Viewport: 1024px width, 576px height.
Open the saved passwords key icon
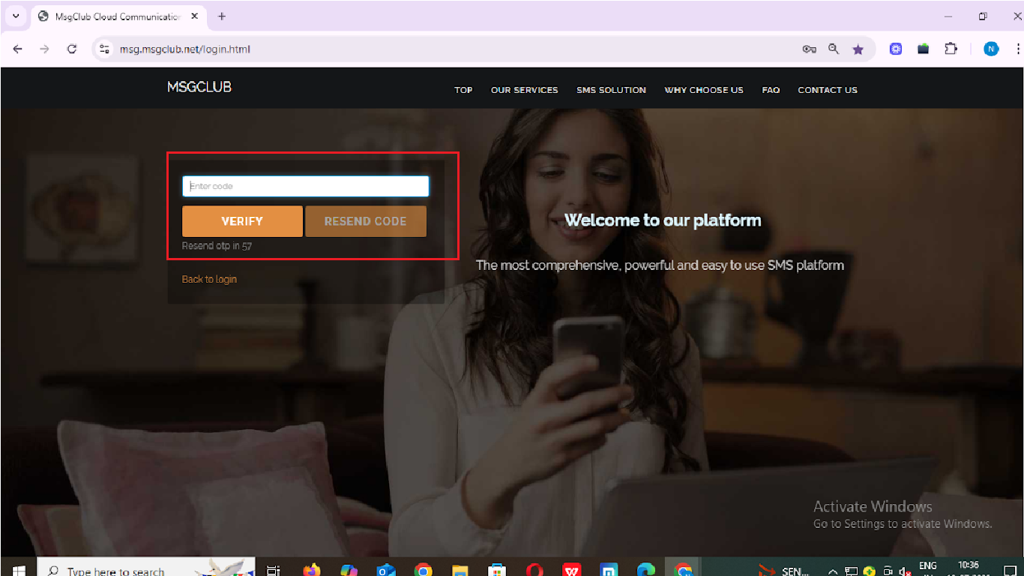[x=809, y=49]
